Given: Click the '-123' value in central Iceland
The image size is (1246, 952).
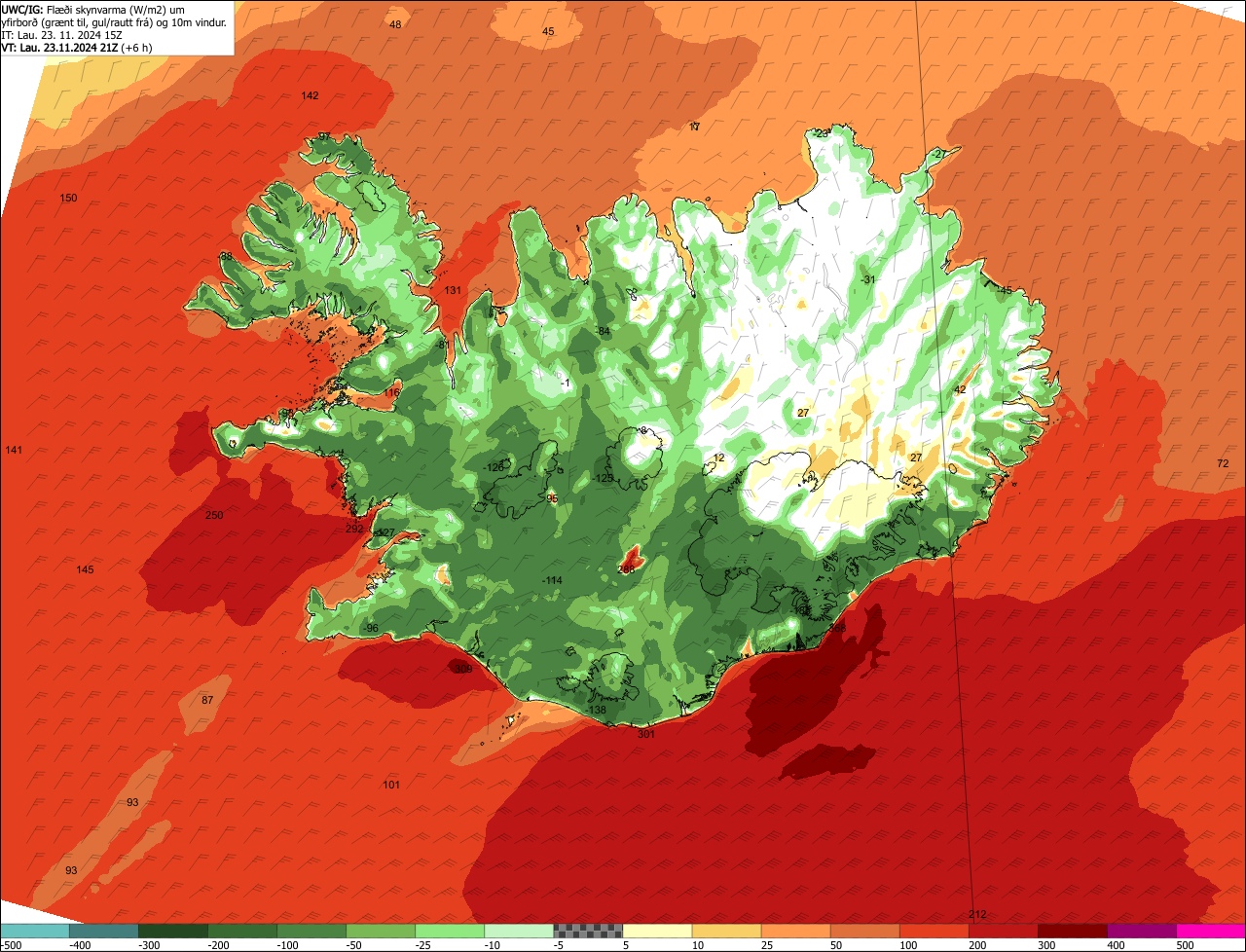Looking at the screenshot, I should (604, 478).
